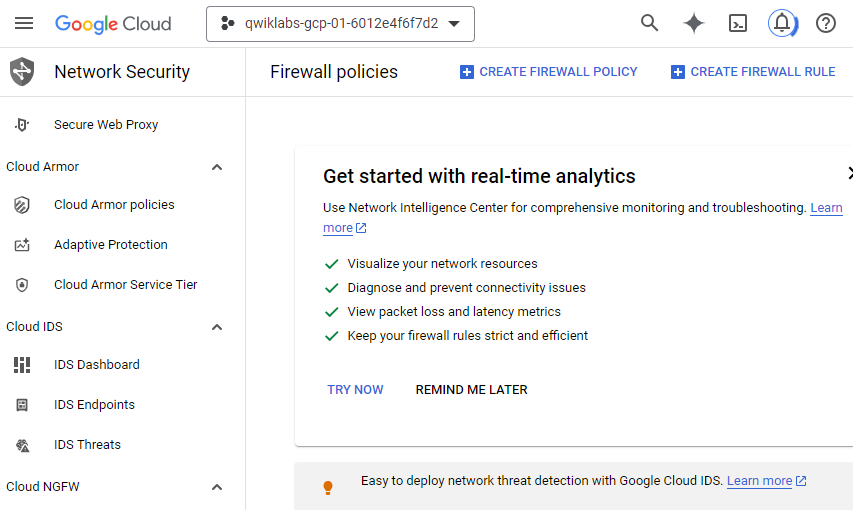This screenshot has height=510, width=853.
Task: Click the Network Security shield icon
Action: point(22,71)
